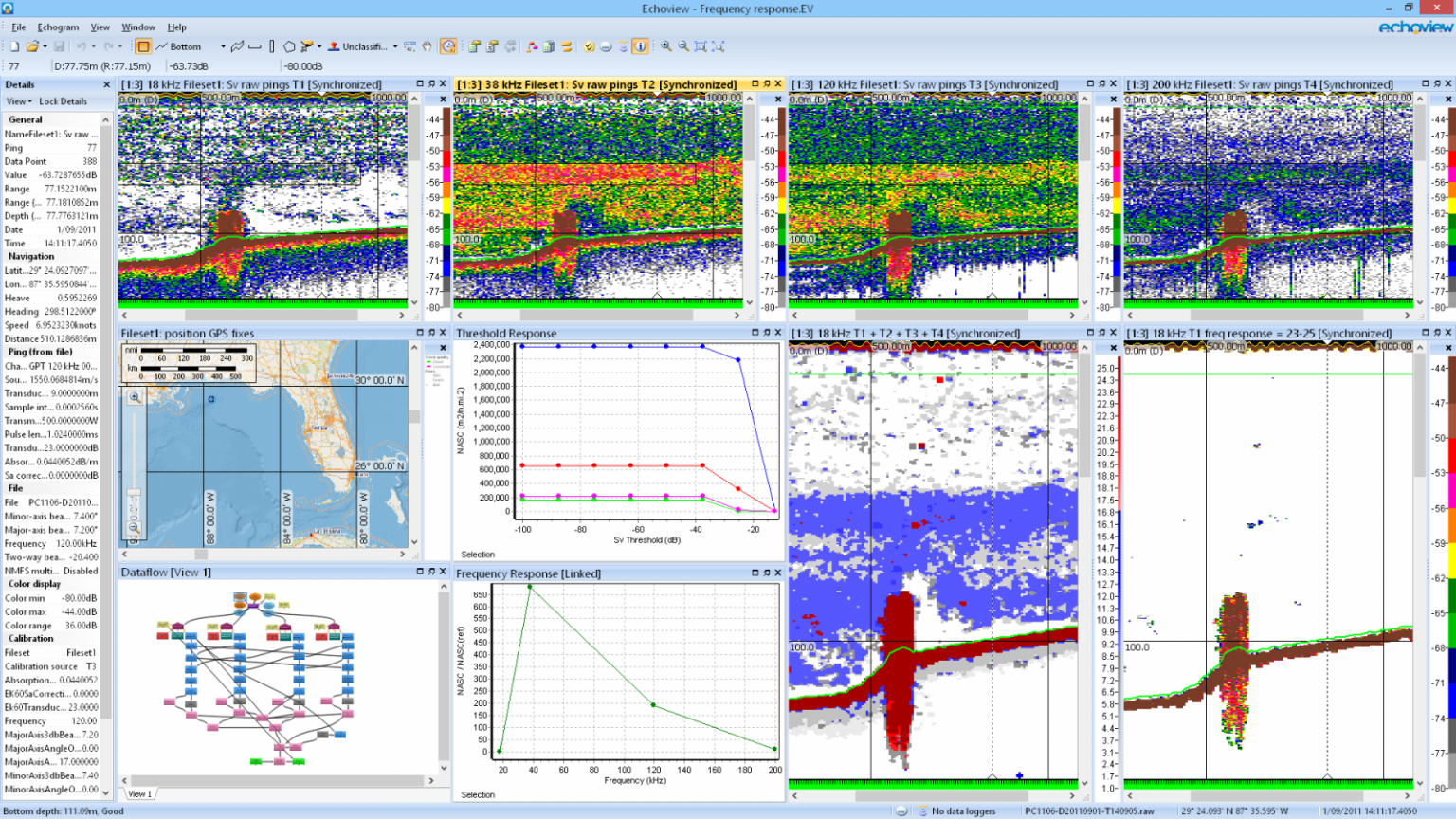Expand the View dropdown in Details panel
1456x819 pixels.
(19, 101)
